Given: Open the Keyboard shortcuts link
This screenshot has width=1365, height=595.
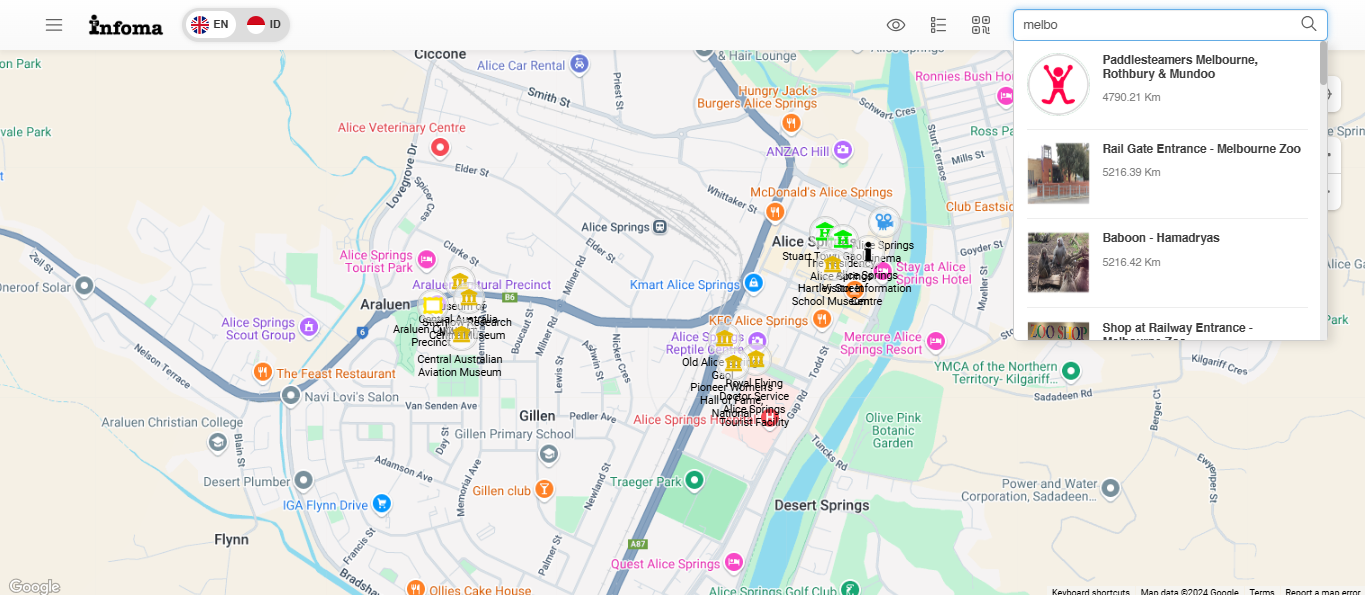Looking at the screenshot, I should [x=1091, y=591].
